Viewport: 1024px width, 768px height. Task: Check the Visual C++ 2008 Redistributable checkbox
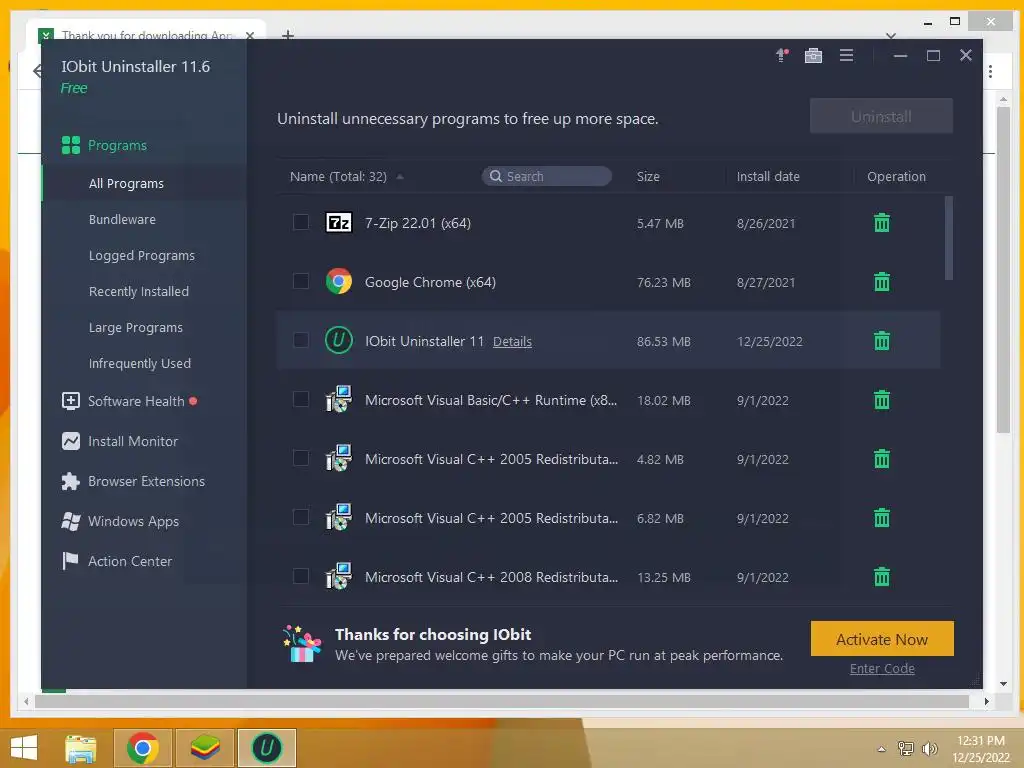pyautogui.click(x=300, y=576)
